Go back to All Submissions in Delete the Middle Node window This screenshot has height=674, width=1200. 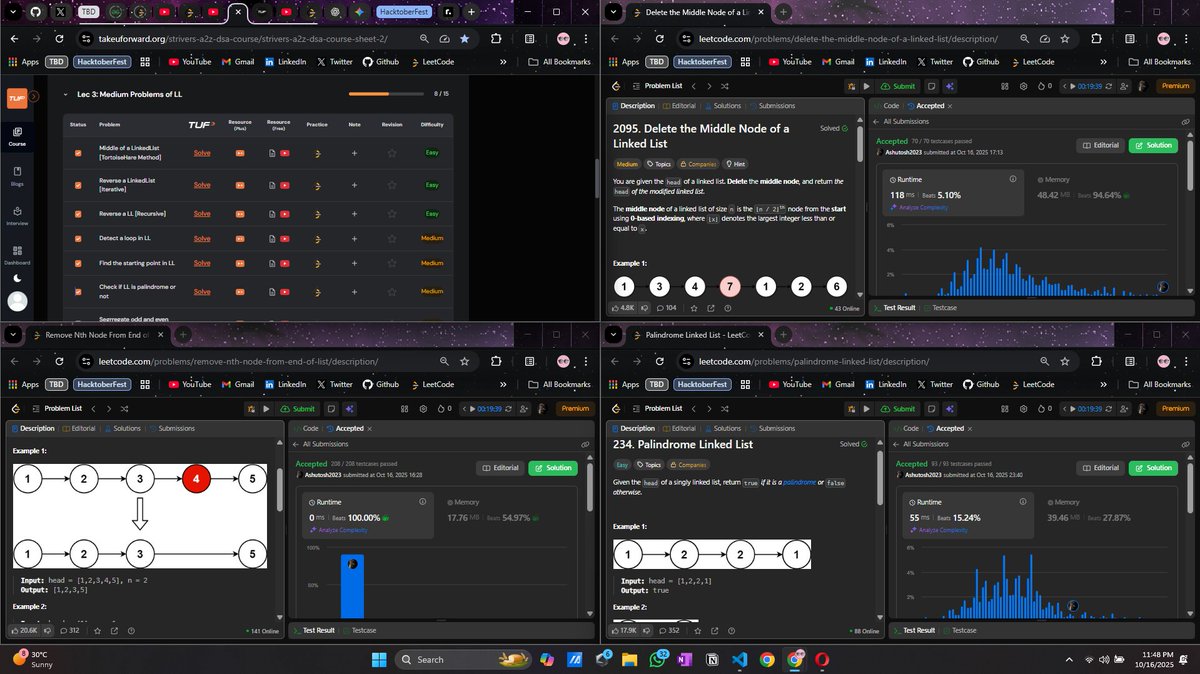click(x=900, y=122)
